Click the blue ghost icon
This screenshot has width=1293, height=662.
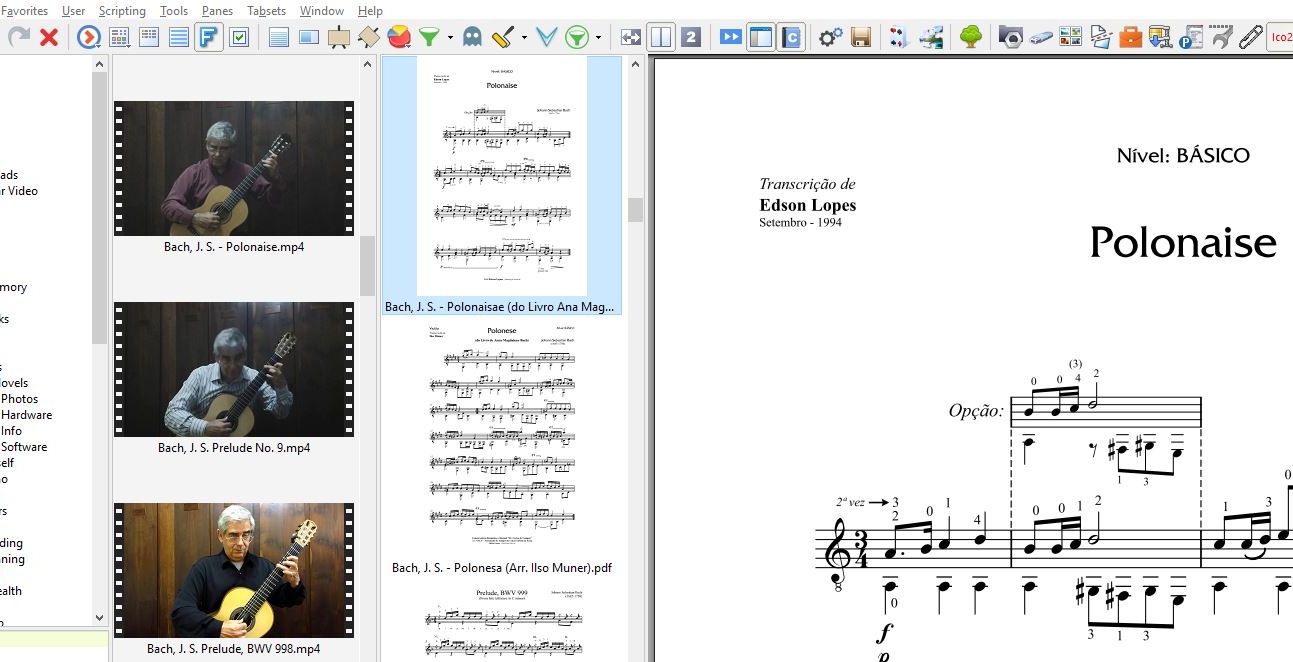(472, 38)
